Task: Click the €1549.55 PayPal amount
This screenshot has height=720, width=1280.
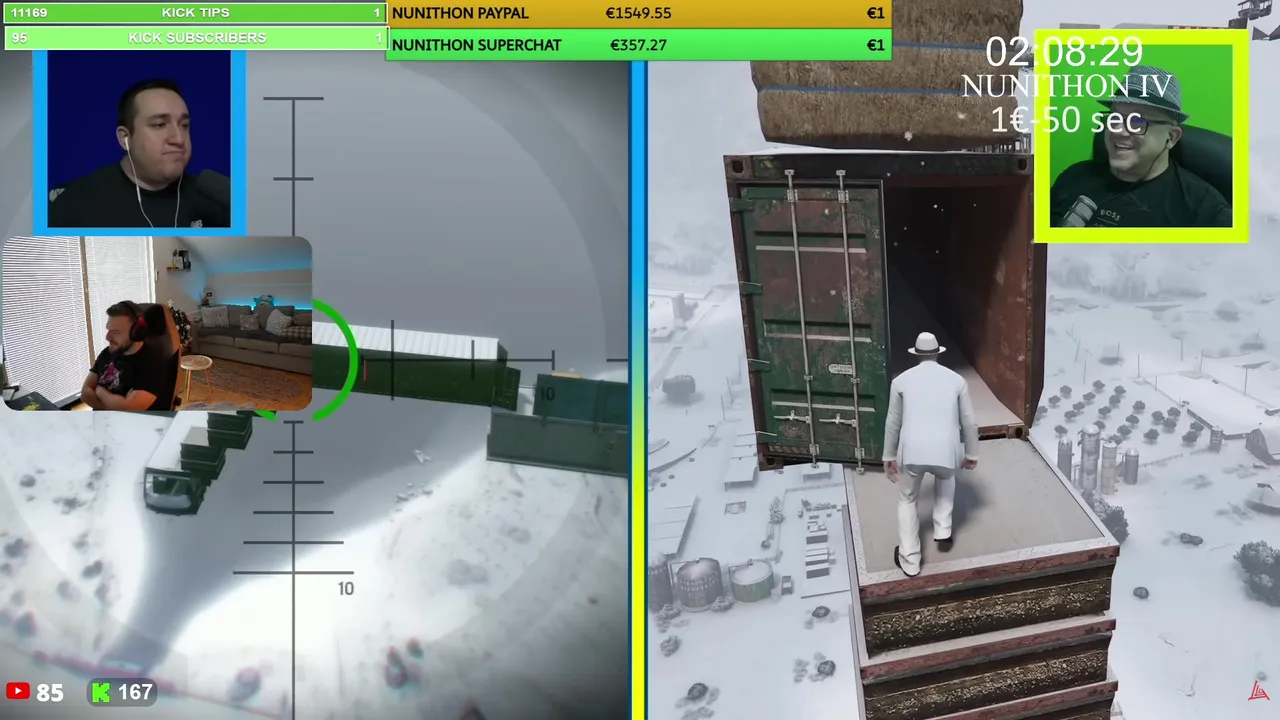Action: [x=638, y=13]
